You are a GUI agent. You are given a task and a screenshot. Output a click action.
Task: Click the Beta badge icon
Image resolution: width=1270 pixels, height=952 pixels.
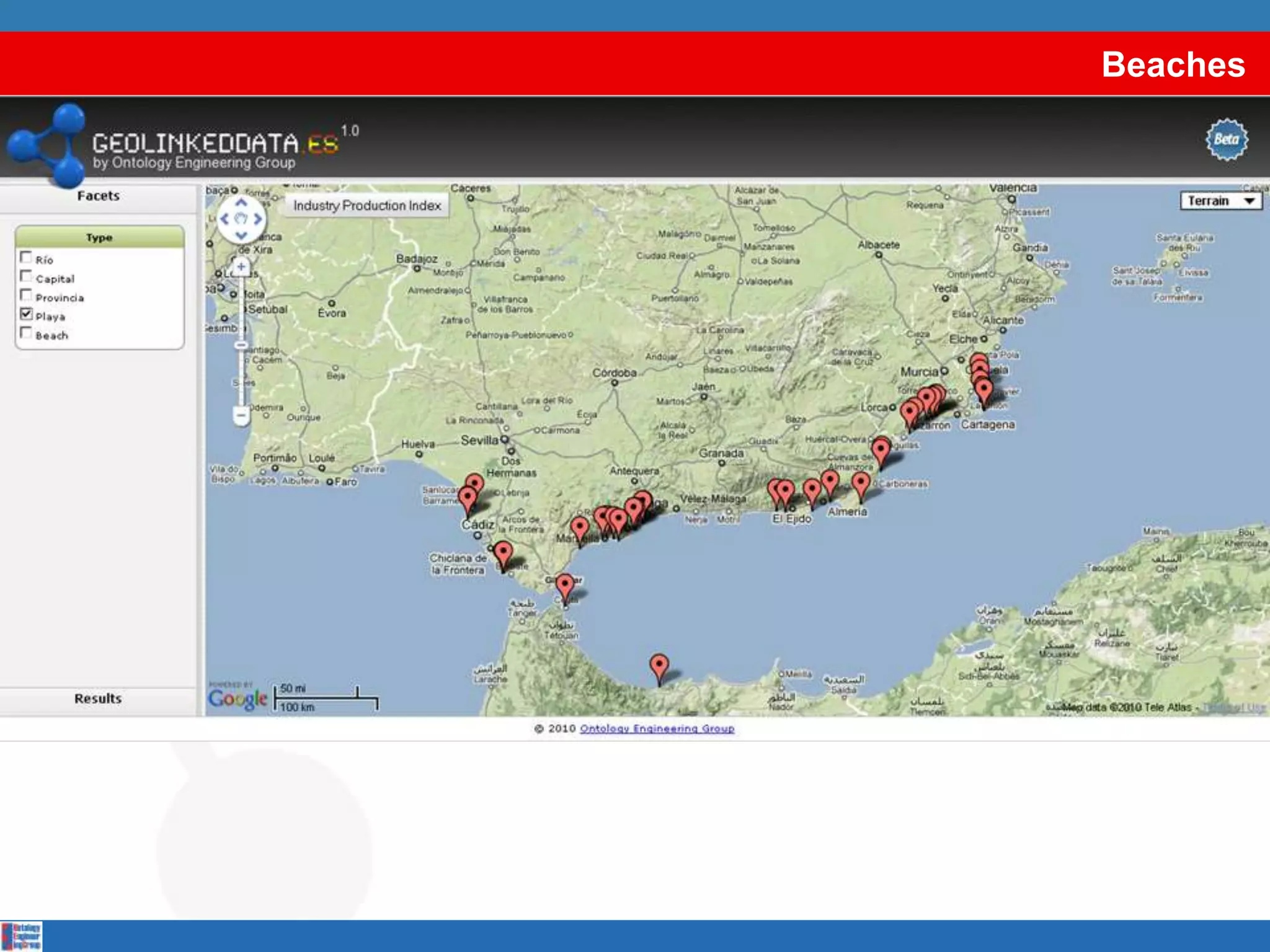tap(1226, 140)
